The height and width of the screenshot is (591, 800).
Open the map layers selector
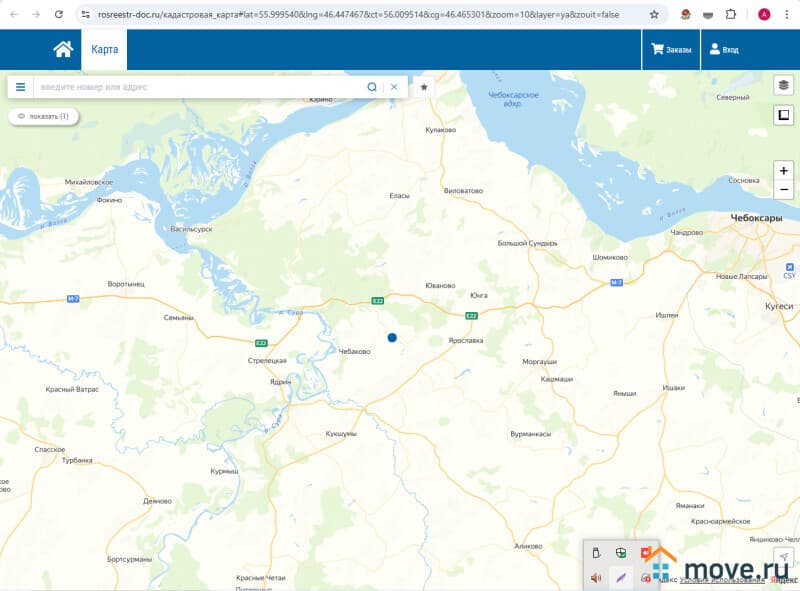click(x=783, y=86)
